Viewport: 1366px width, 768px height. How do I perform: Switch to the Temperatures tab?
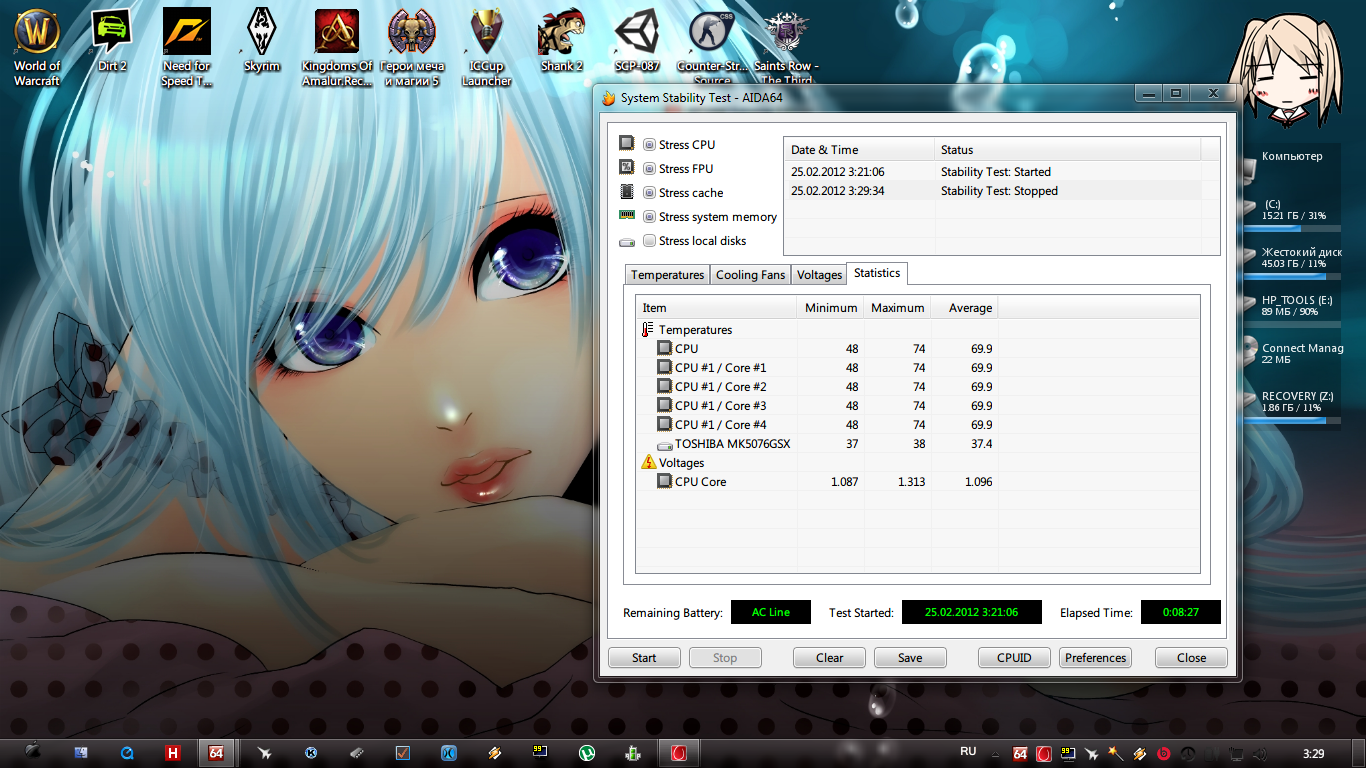point(667,275)
